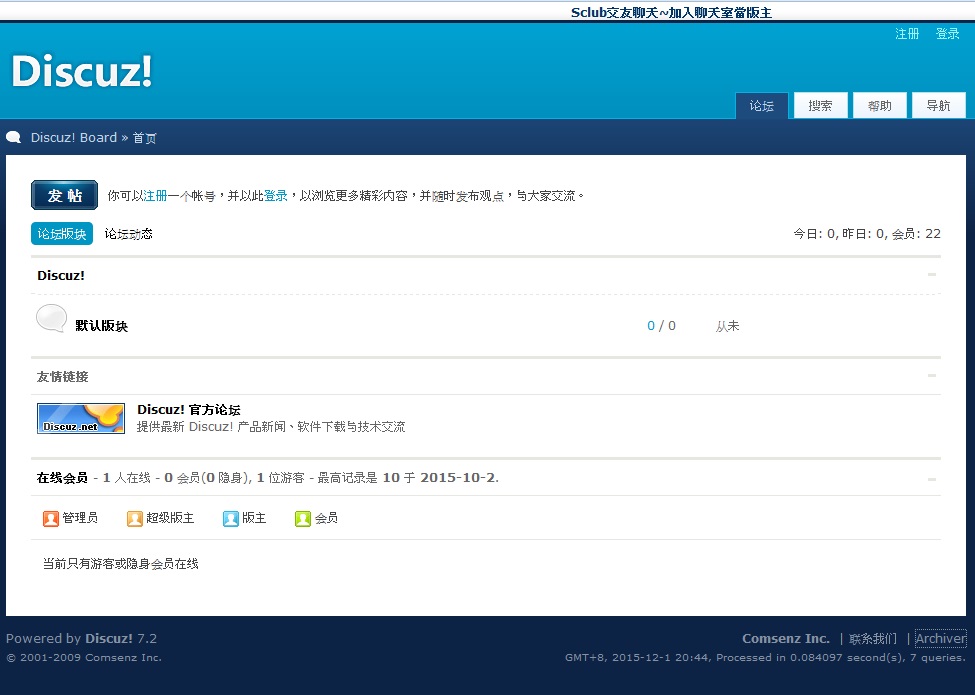Collapse the Discuz! category section
Screen dimensions: 975x695
pos(931,275)
